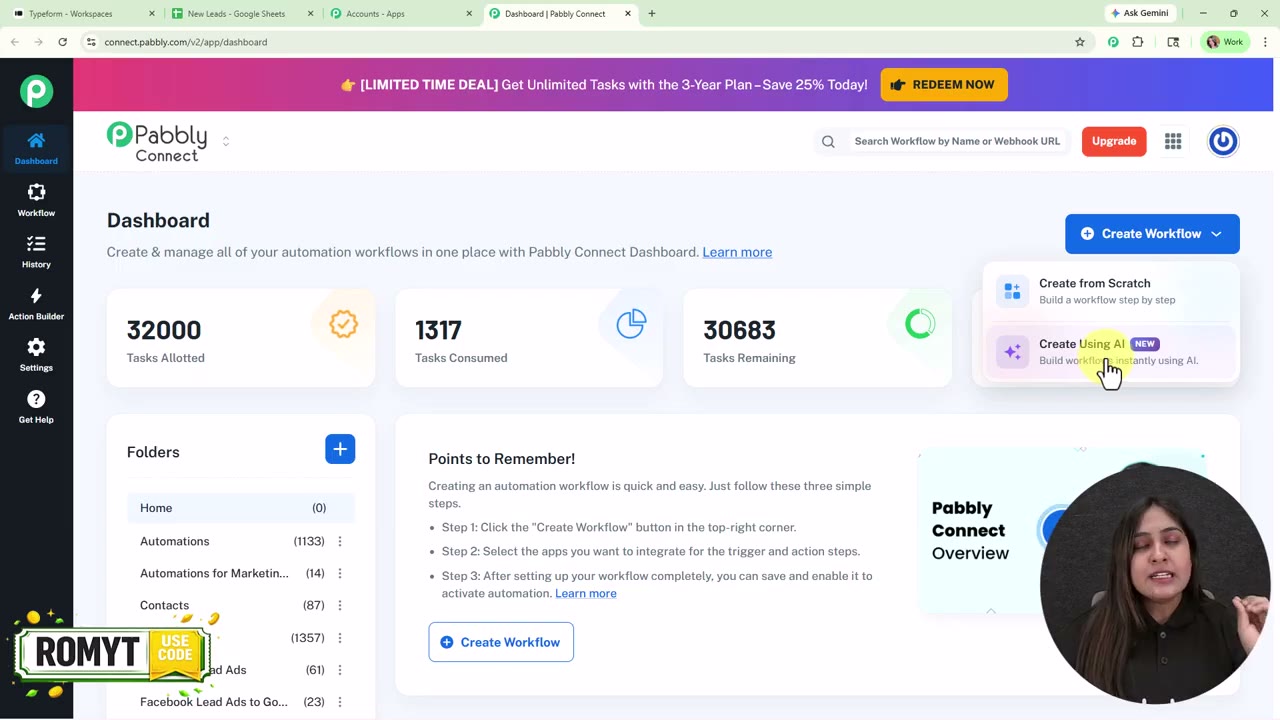Open options menu for folder with 1357 items
The image size is (1280, 720).
(340, 638)
